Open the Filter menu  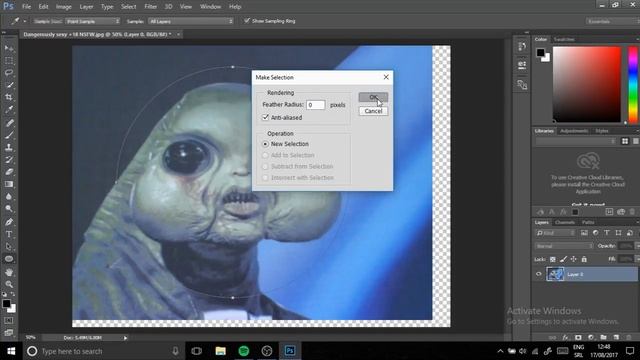(x=150, y=7)
